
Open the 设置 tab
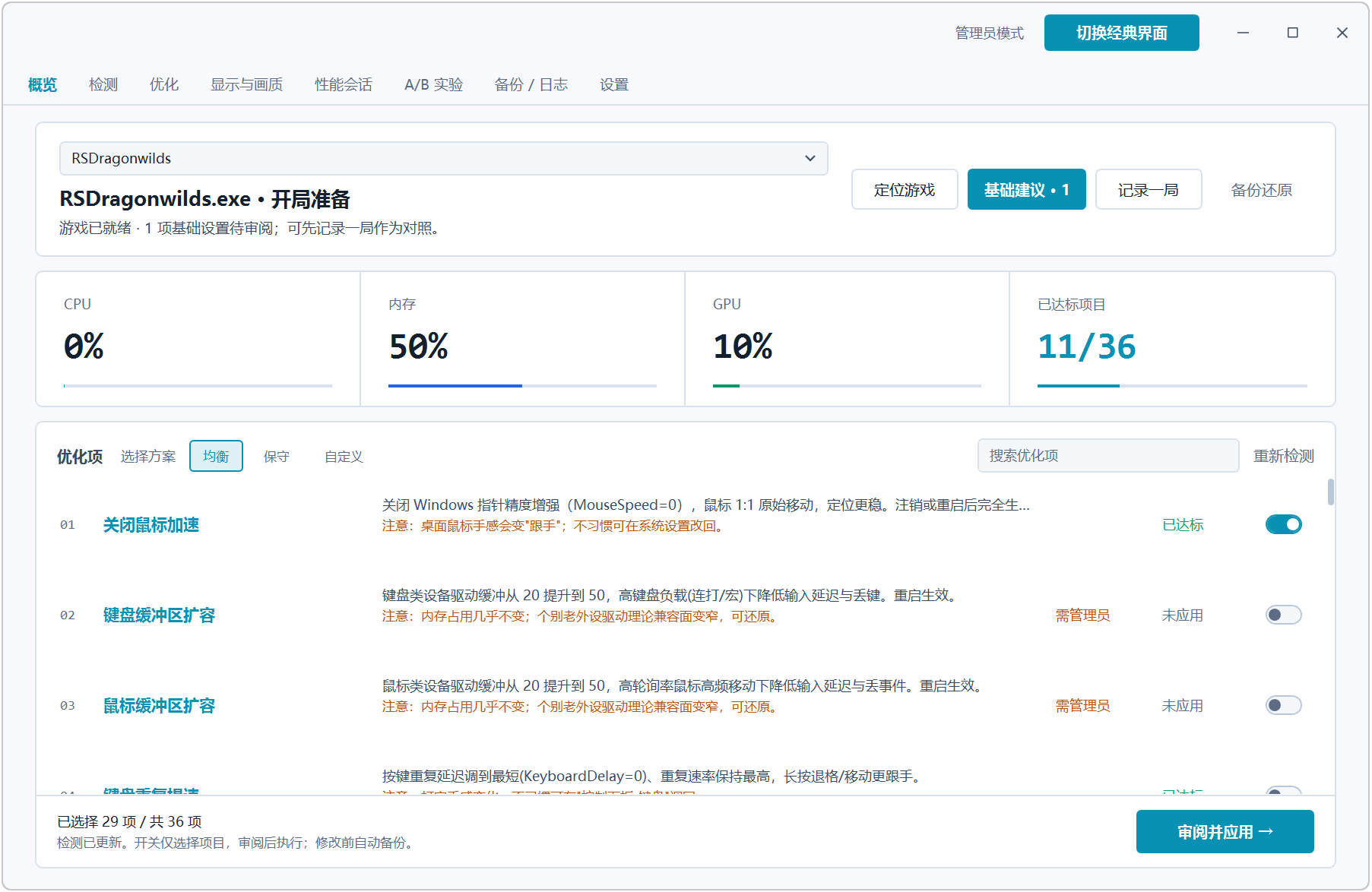(x=614, y=84)
